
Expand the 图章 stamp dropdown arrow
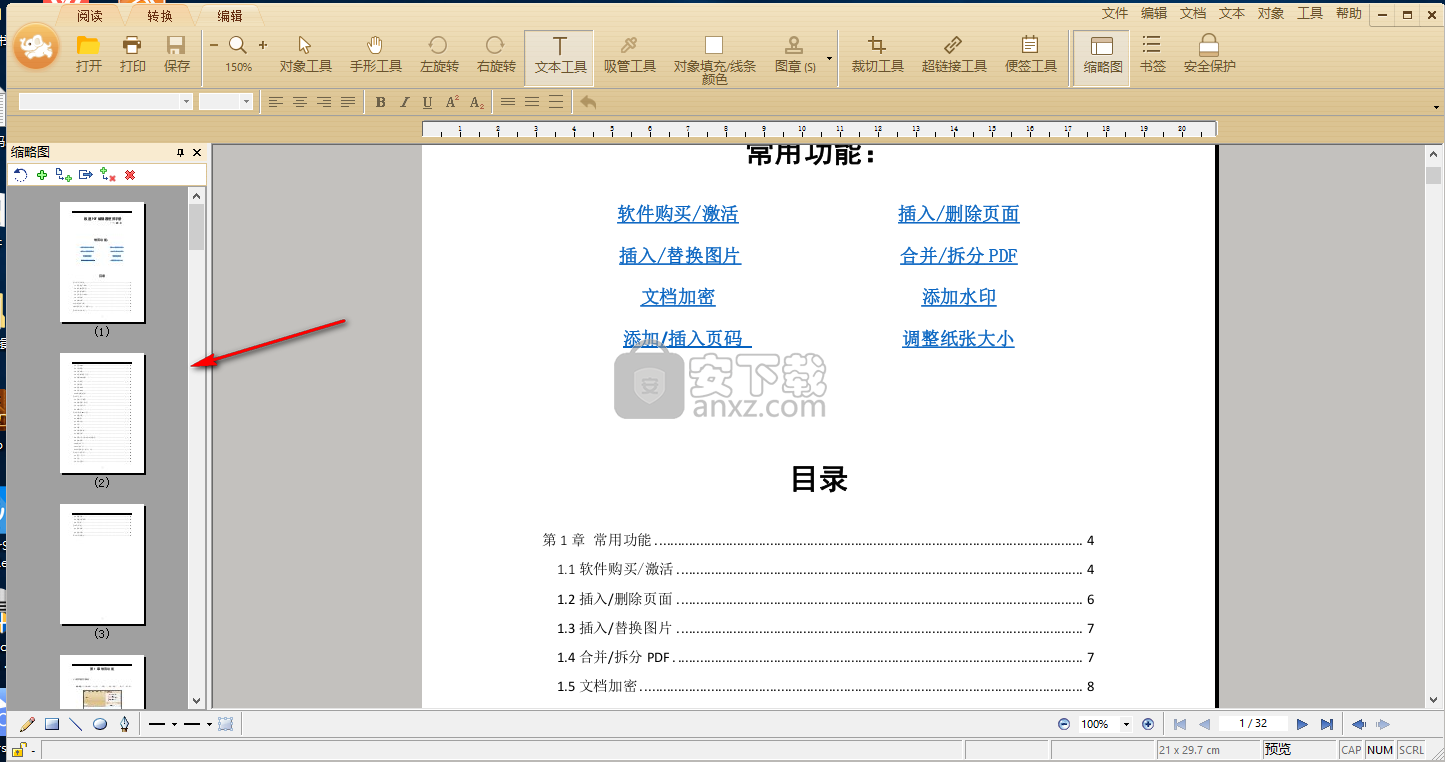[829, 58]
